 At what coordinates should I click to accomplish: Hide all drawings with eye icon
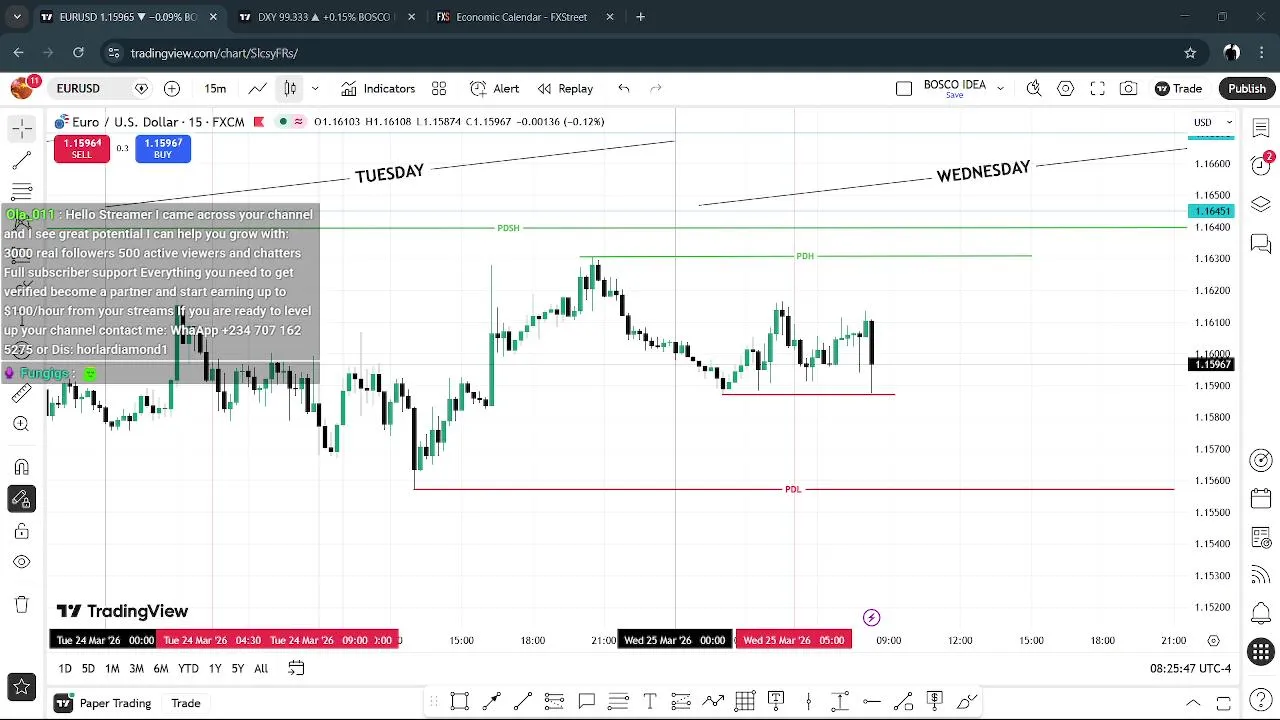point(21,562)
